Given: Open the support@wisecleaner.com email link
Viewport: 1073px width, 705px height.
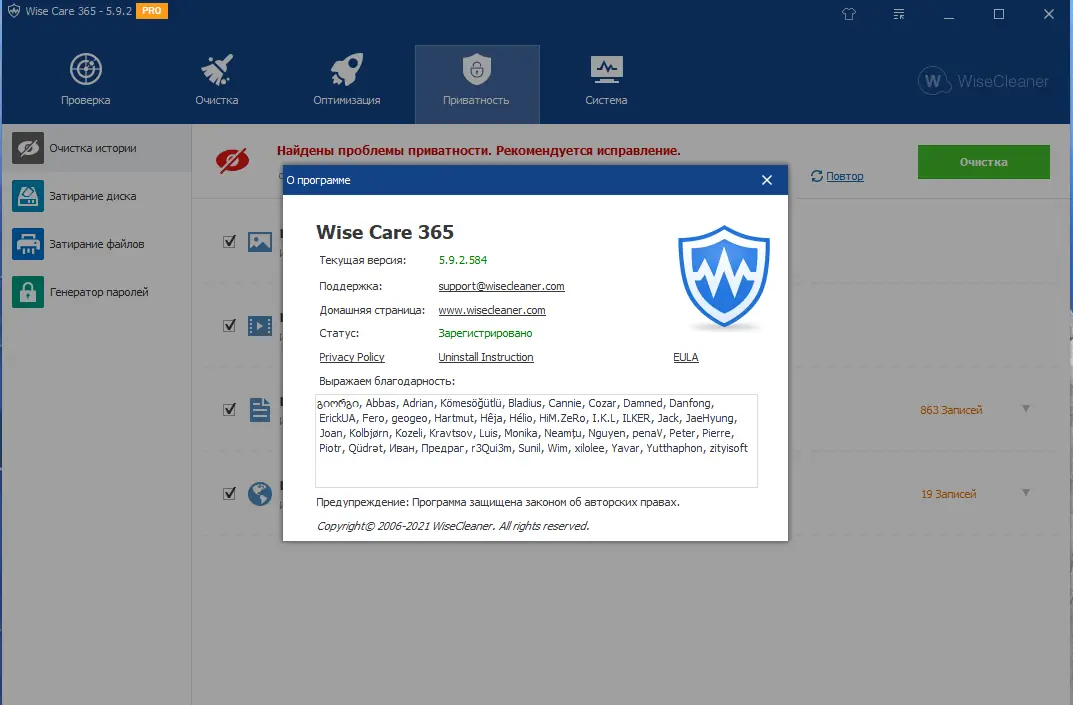Looking at the screenshot, I should (x=502, y=286).
